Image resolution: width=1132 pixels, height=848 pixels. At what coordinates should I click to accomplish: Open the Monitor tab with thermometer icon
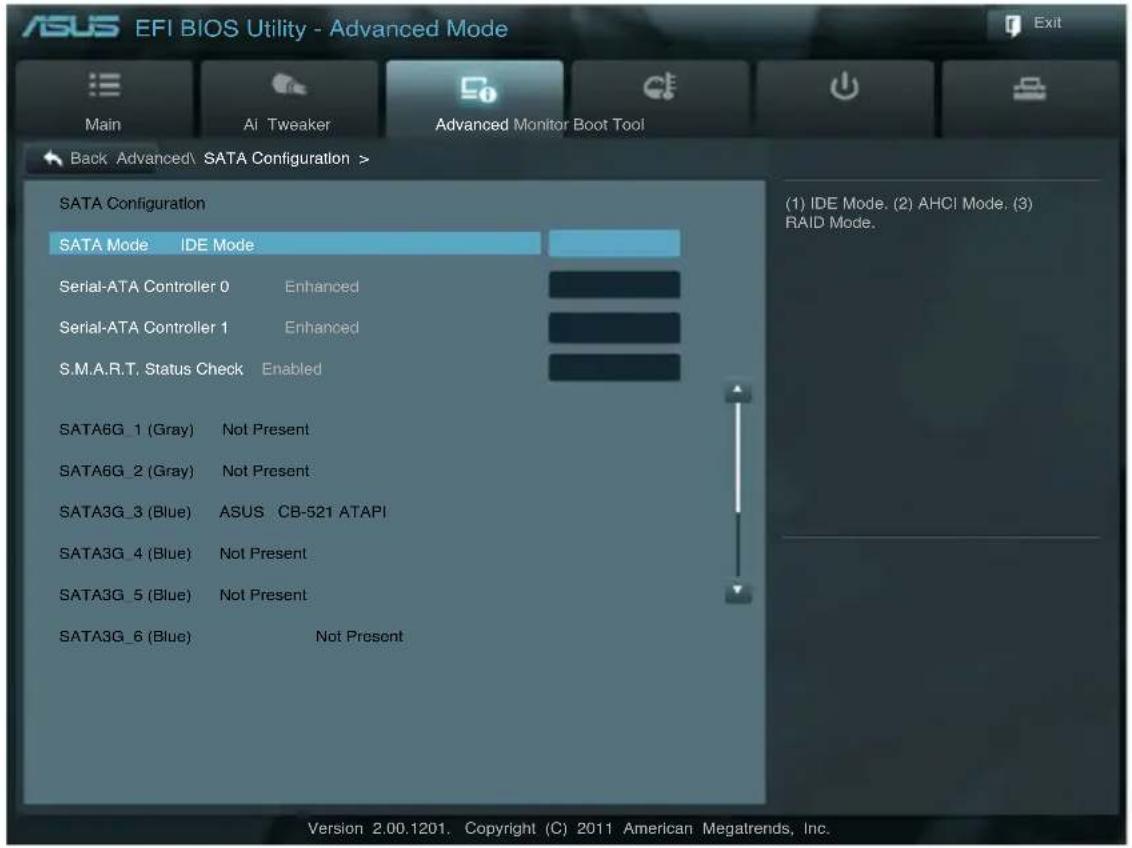pos(660,99)
